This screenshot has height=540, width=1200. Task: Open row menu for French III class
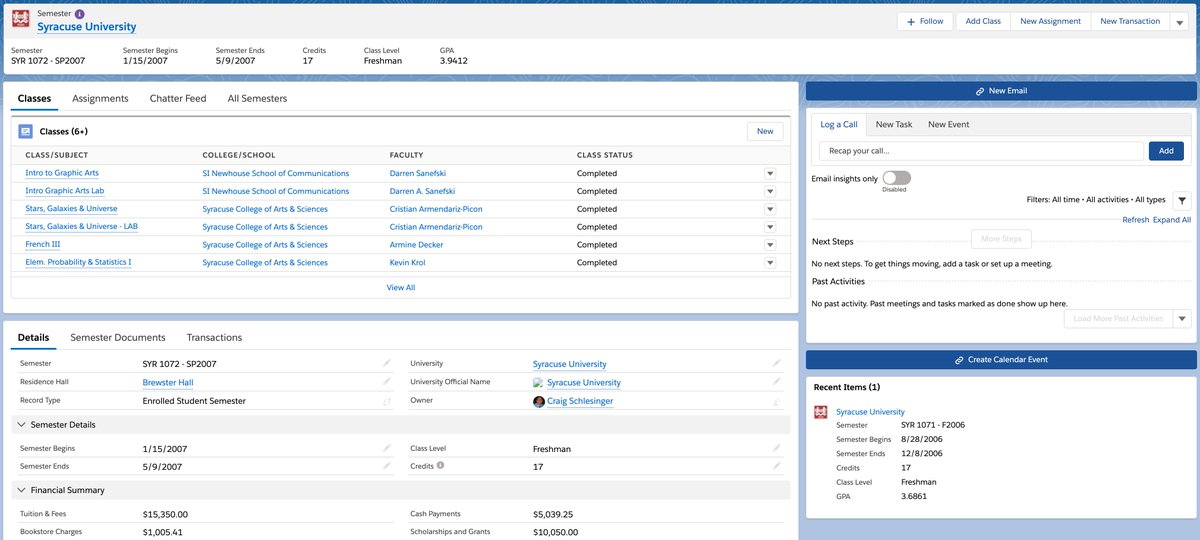point(770,245)
